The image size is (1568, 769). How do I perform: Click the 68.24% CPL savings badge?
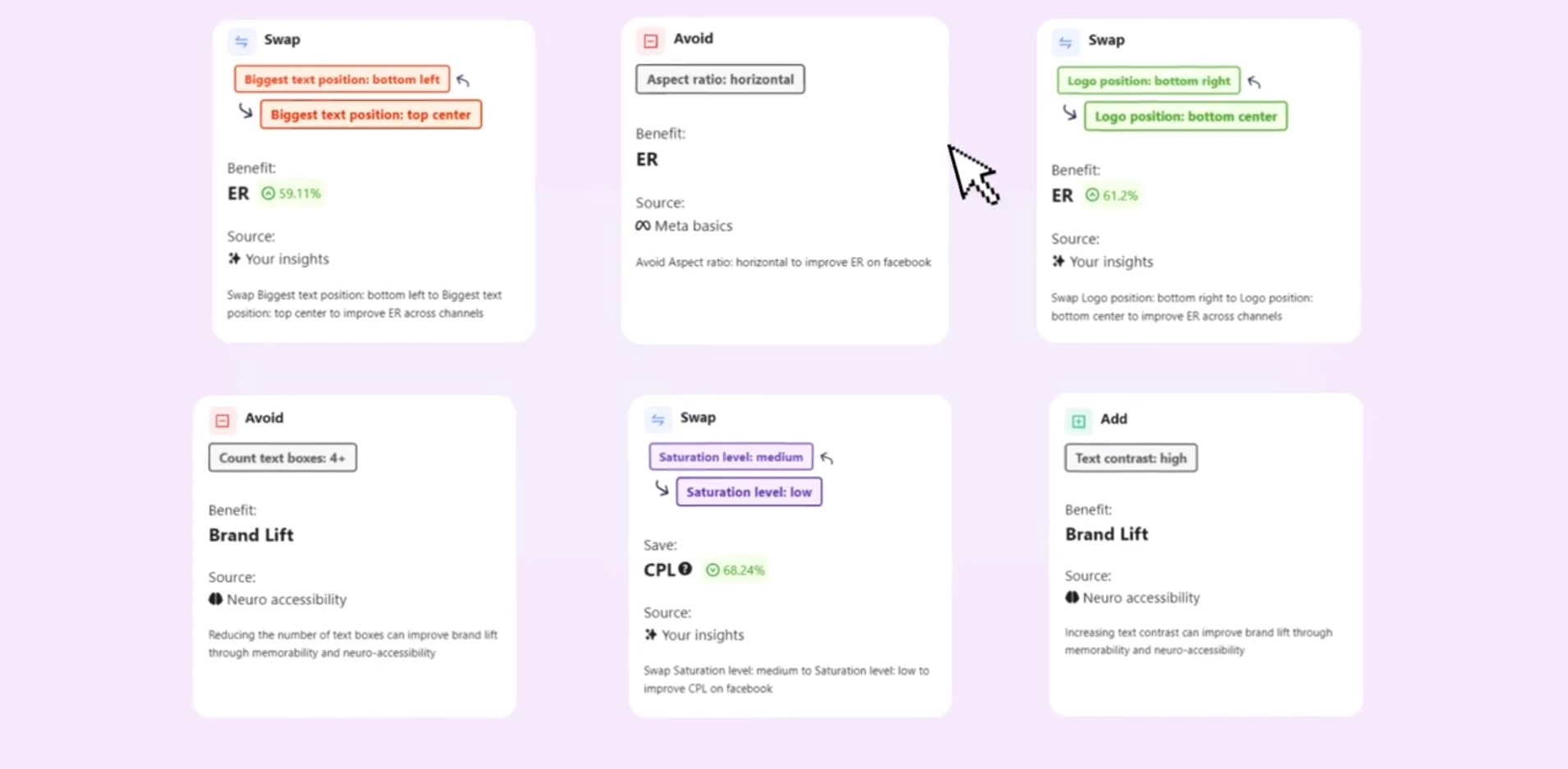tap(736, 570)
